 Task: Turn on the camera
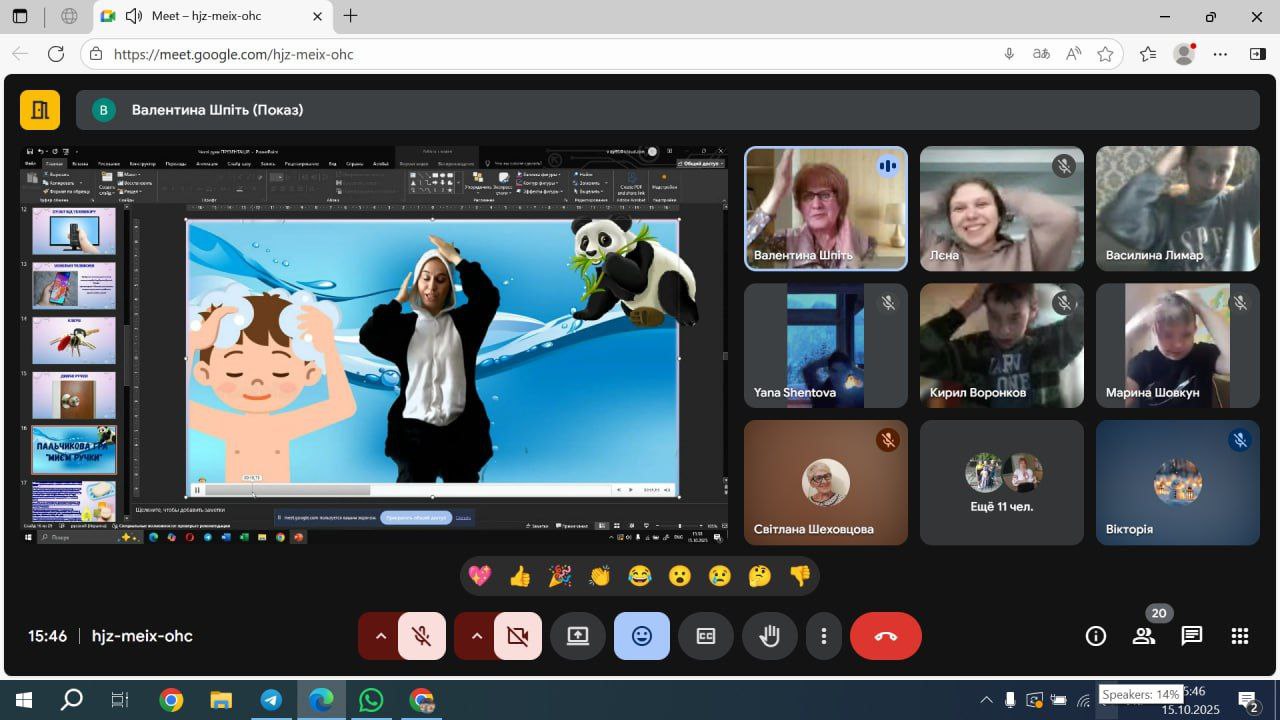518,636
